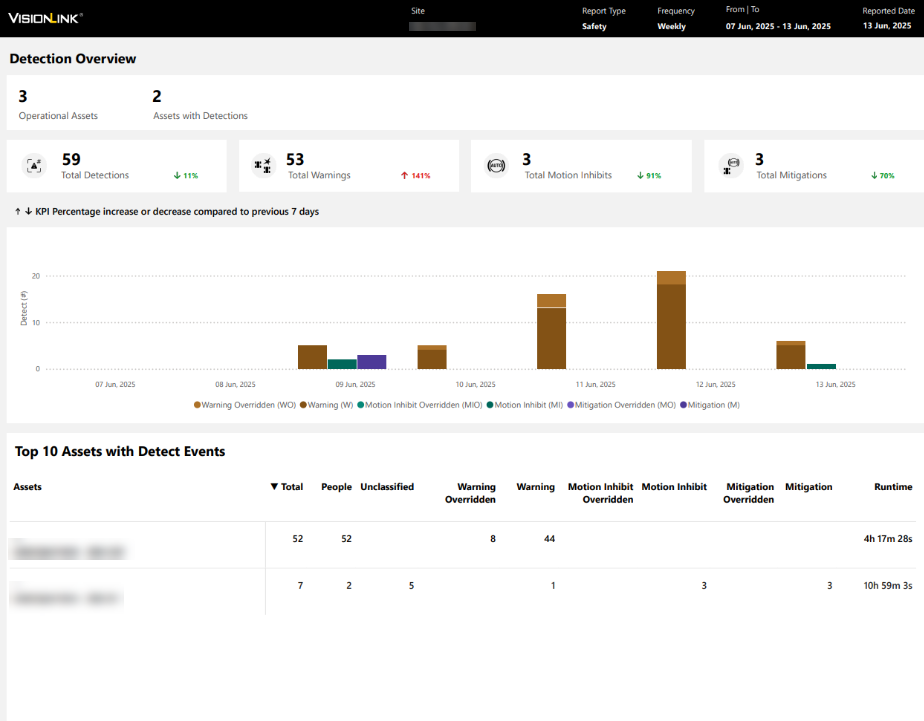Click the Mitigation Overridden (MO) color dot

click(x=571, y=405)
